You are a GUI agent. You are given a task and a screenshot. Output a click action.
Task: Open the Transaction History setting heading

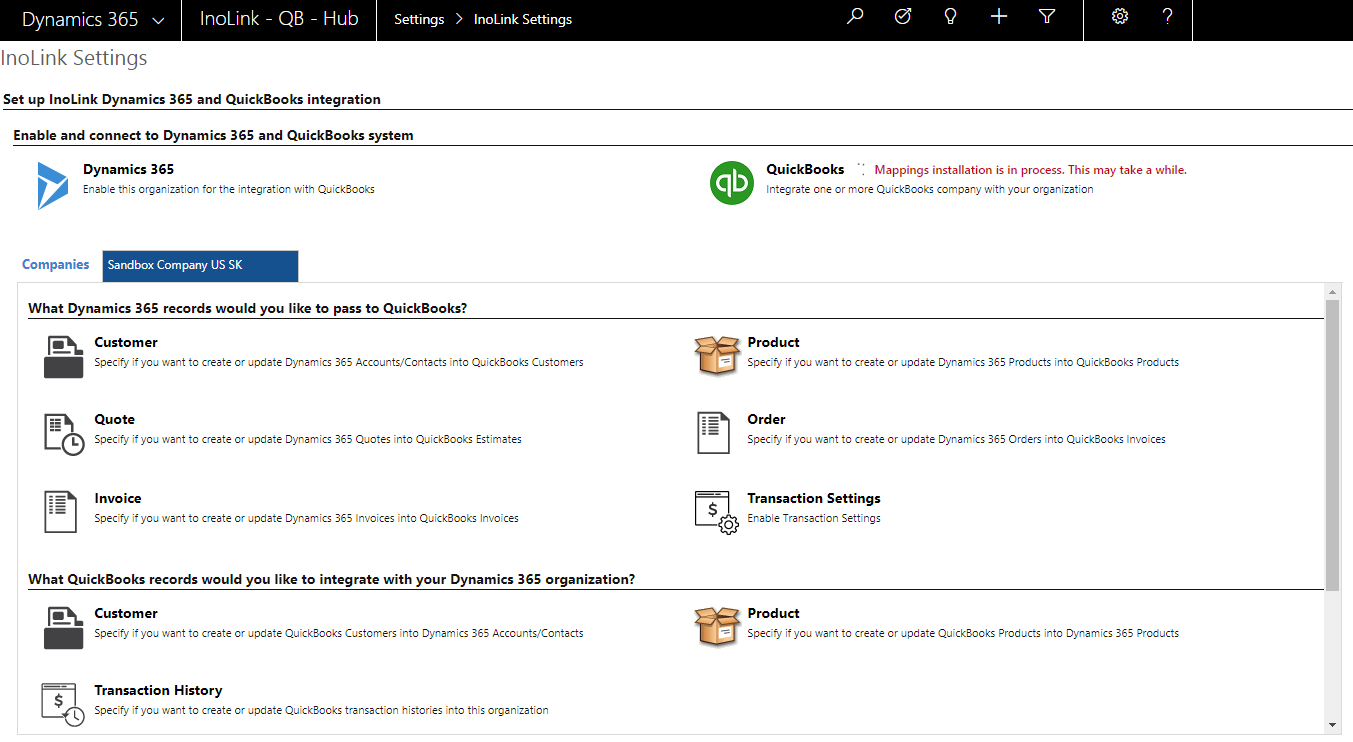pos(158,690)
